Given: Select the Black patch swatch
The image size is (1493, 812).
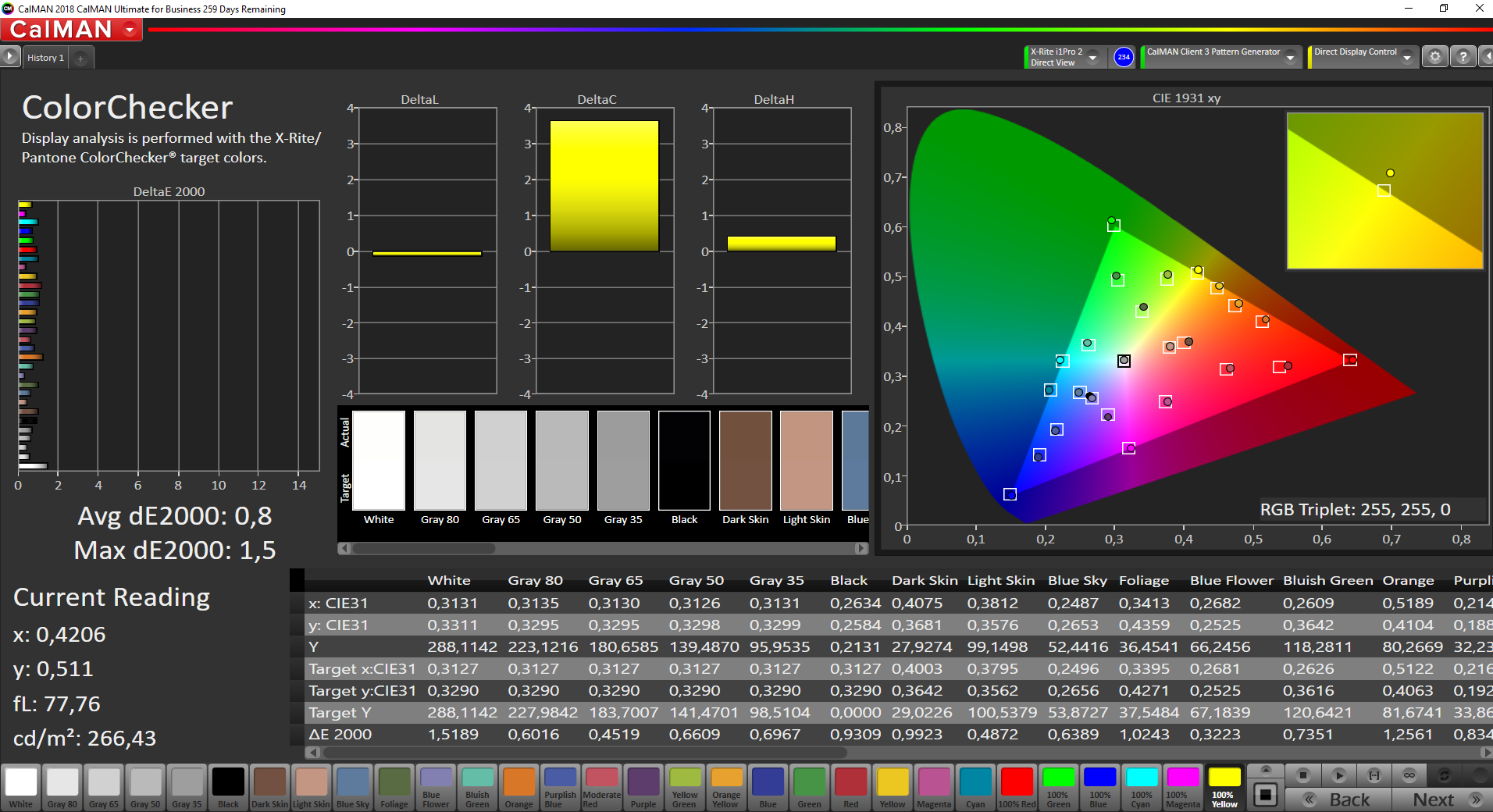Looking at the screenshot, I should point(228,787).
